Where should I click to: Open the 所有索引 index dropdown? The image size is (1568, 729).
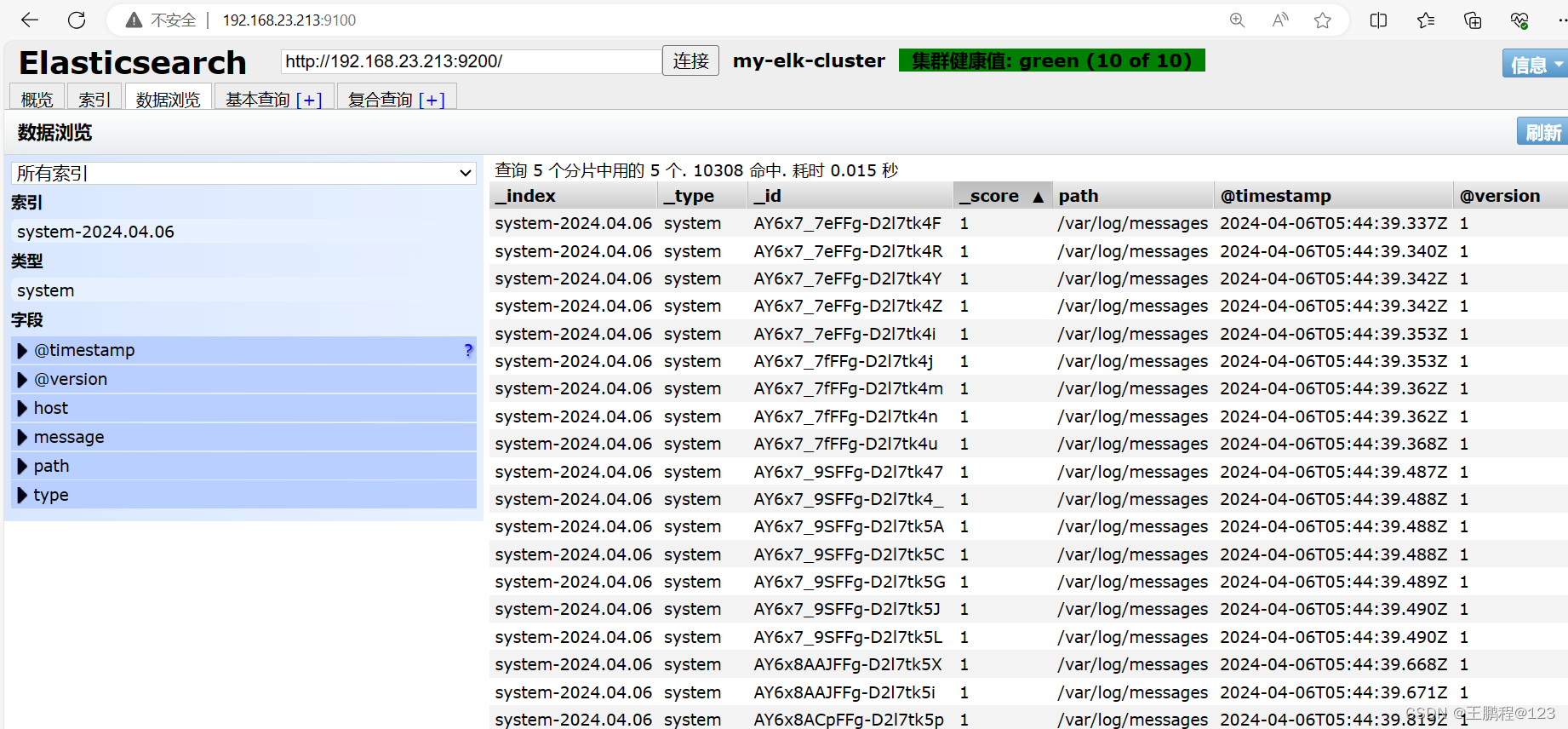tap(243, 174)
